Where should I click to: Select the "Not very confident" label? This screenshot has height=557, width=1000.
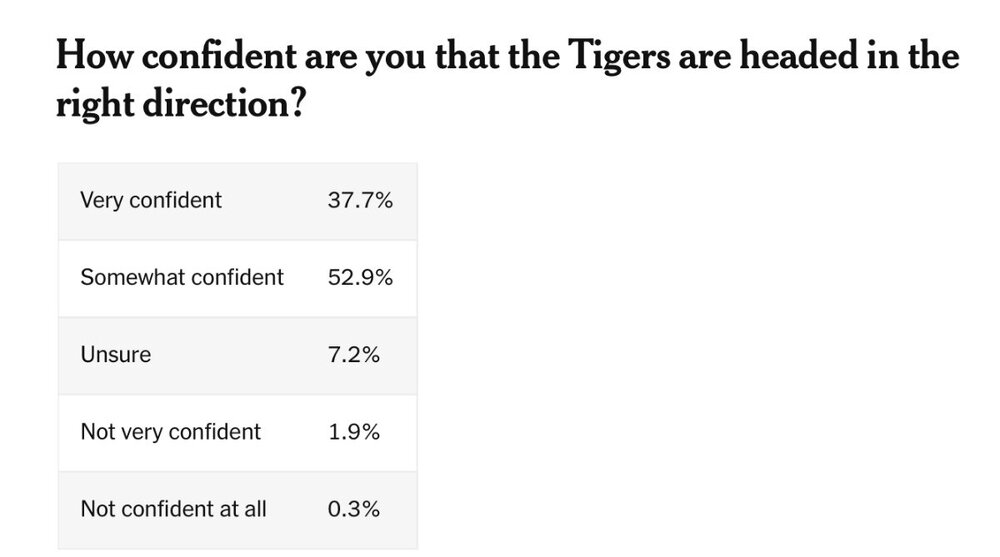170,432
